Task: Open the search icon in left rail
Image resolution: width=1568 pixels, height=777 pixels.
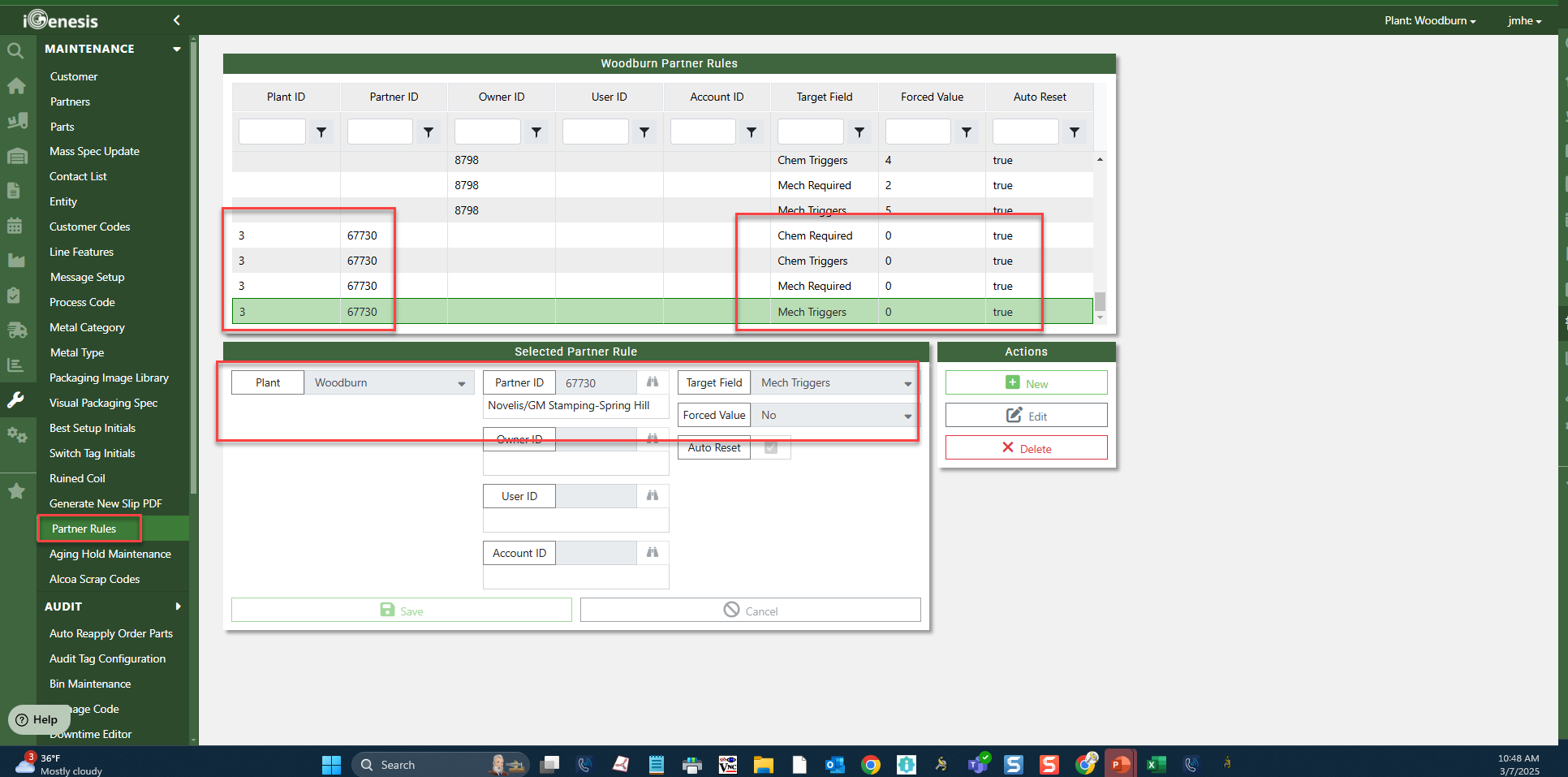Action: click(15, 51)
